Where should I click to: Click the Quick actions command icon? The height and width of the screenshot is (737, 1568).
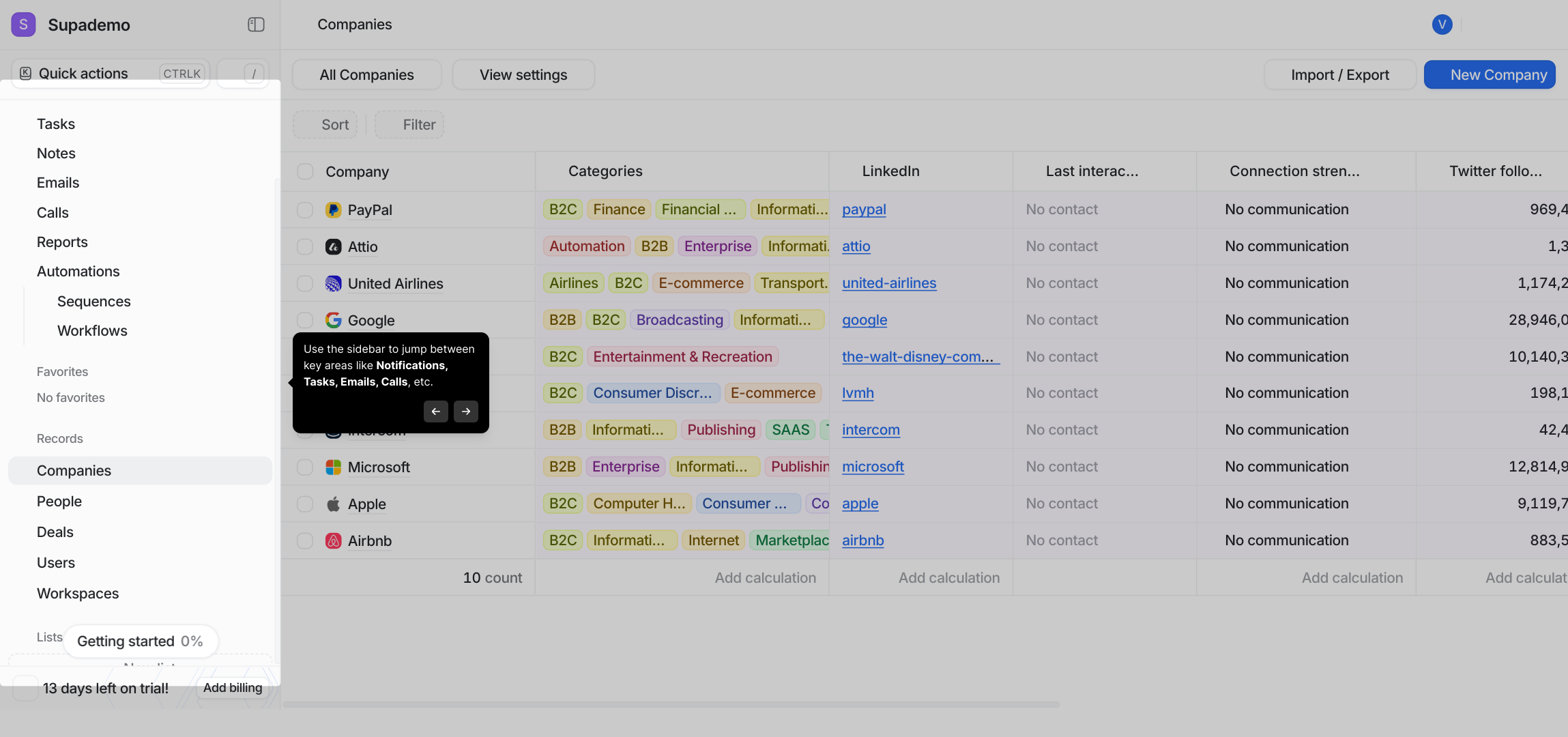pyautogui.click(x=25, y=73)
